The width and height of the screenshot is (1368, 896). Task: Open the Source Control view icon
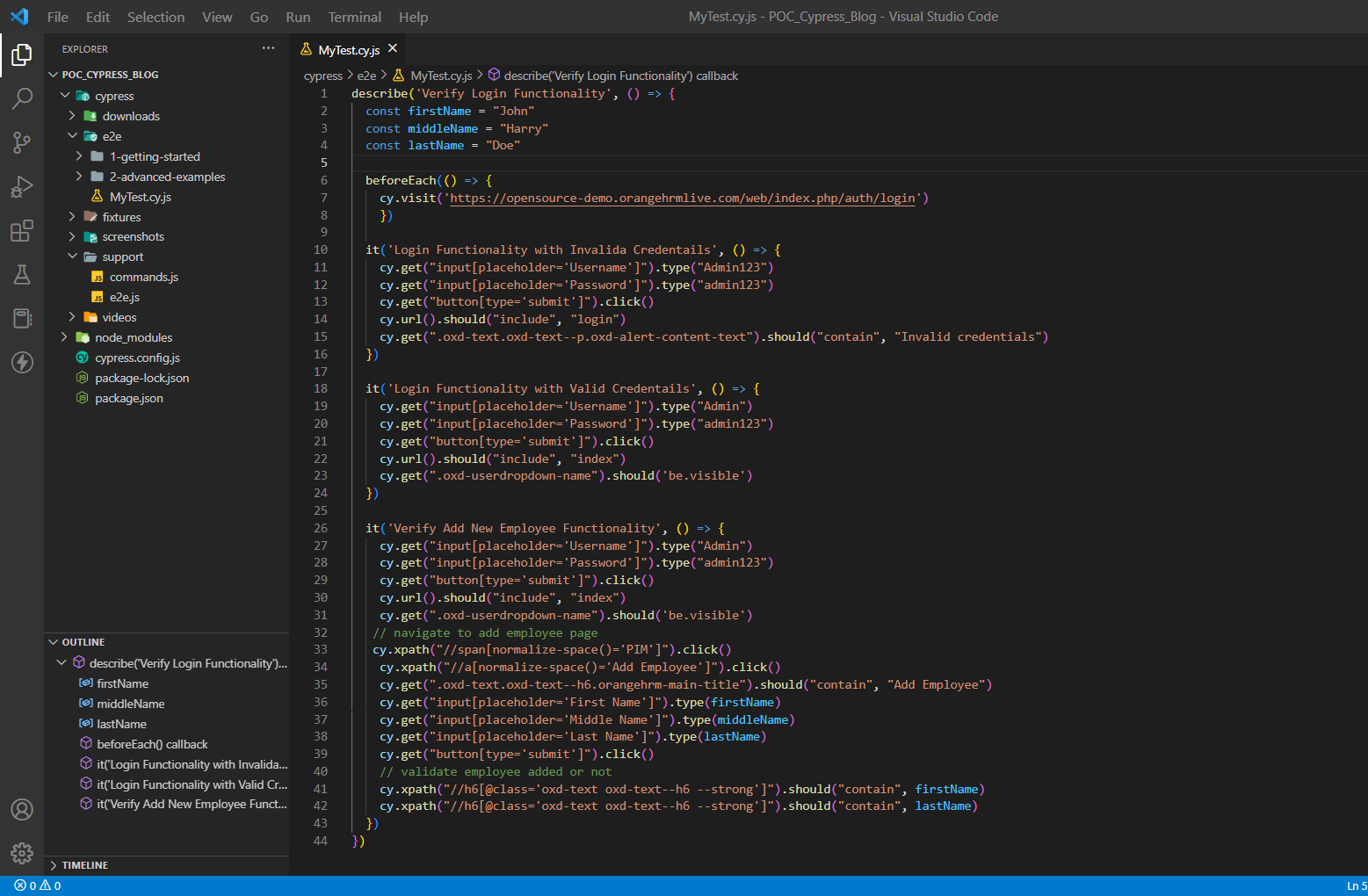coord(22,142)
